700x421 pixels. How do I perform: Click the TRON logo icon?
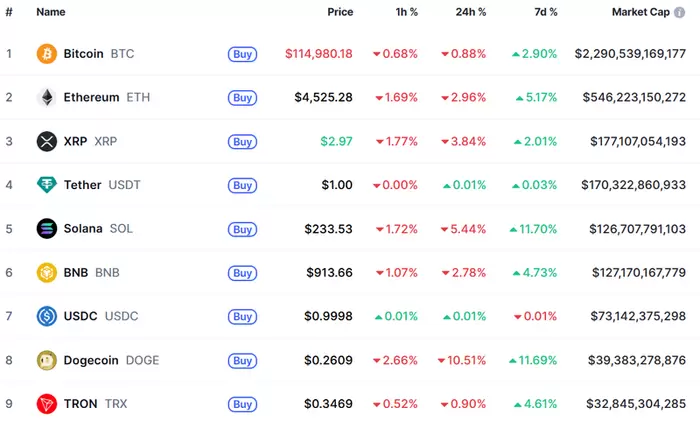[46, 404]
